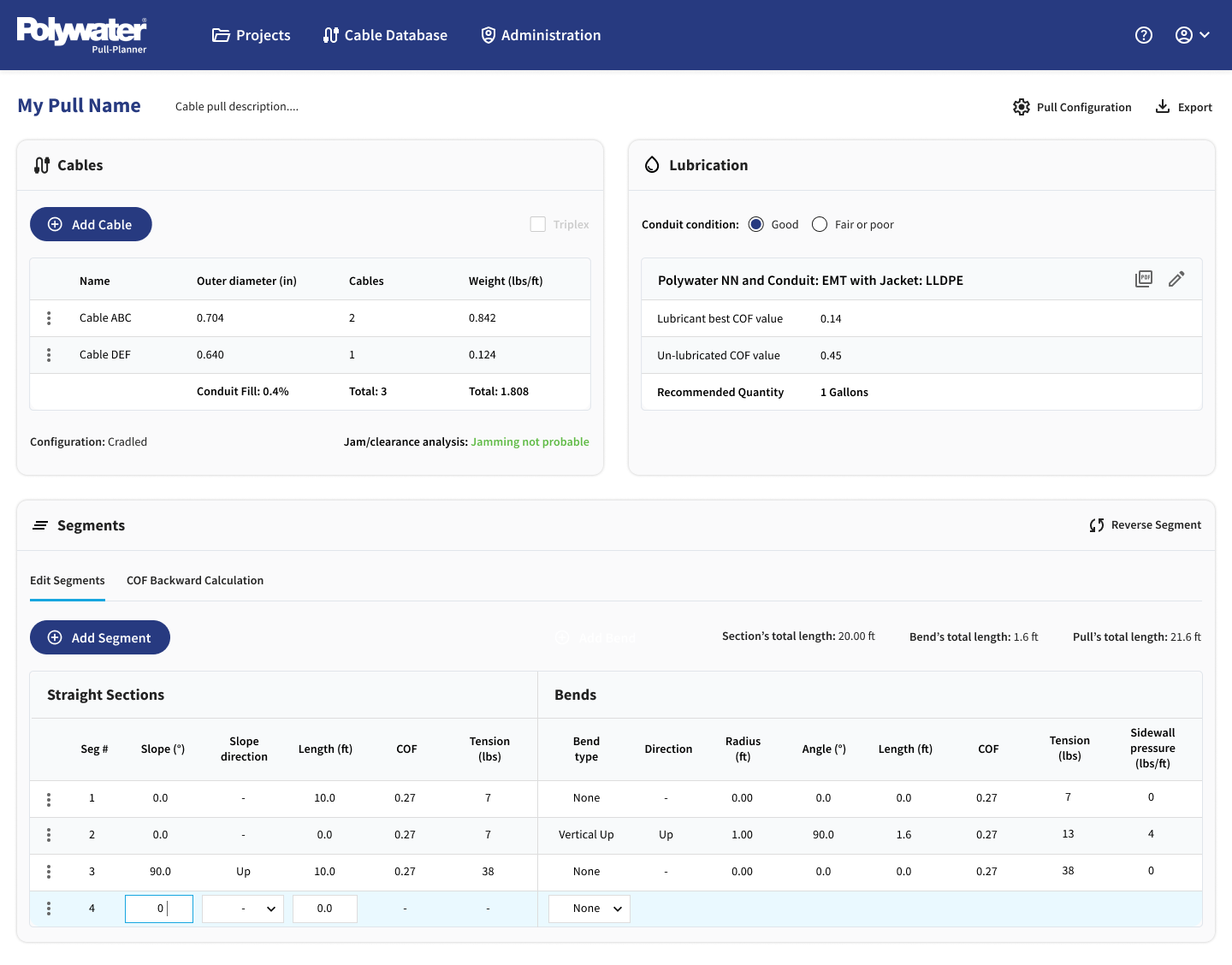This screenshot has height=965, width=1232.
Task: Open options menu for segment 1
Action: click(49, 799)
